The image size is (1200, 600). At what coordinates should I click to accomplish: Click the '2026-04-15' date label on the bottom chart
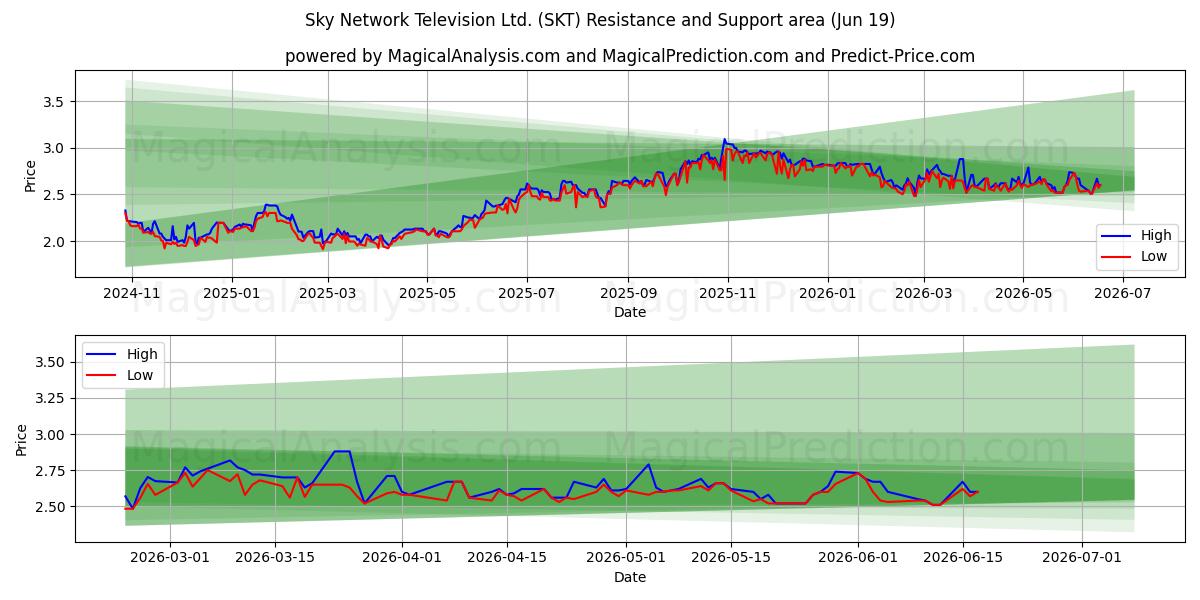508,558
